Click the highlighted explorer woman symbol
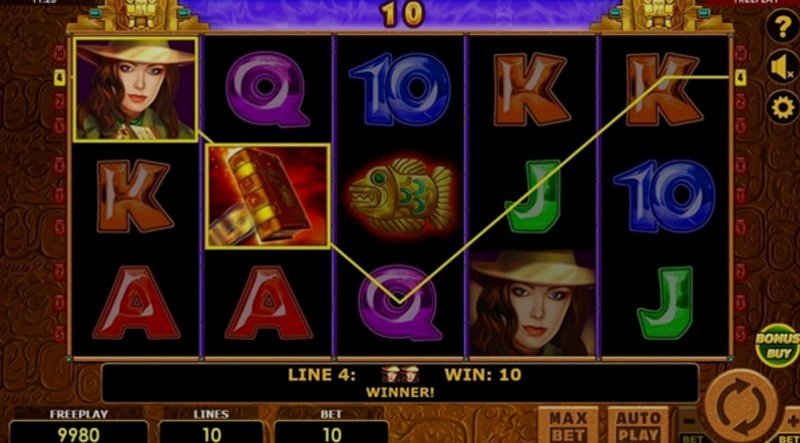The width and height of the screenshot is (800, 443). click(135, 89)
